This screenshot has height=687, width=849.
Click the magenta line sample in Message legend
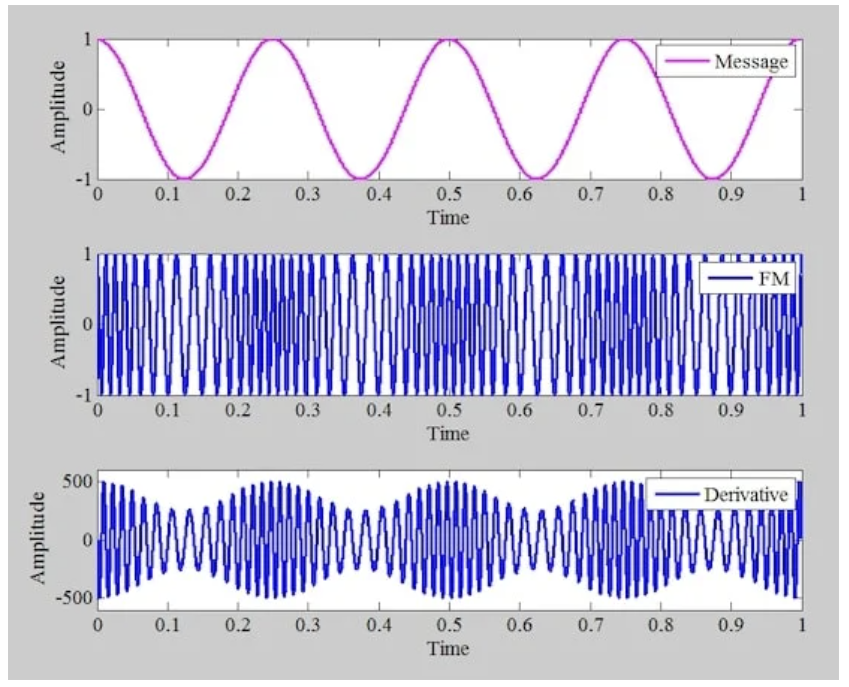[687, 61]
